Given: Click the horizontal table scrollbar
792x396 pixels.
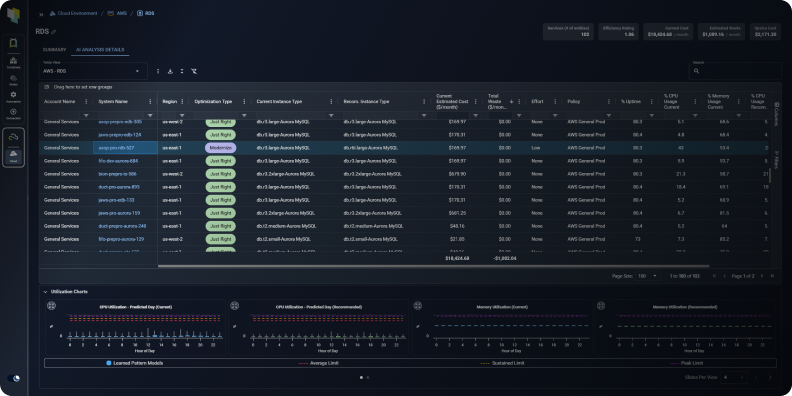Looking at the screenshot, I should coord(433,266).
